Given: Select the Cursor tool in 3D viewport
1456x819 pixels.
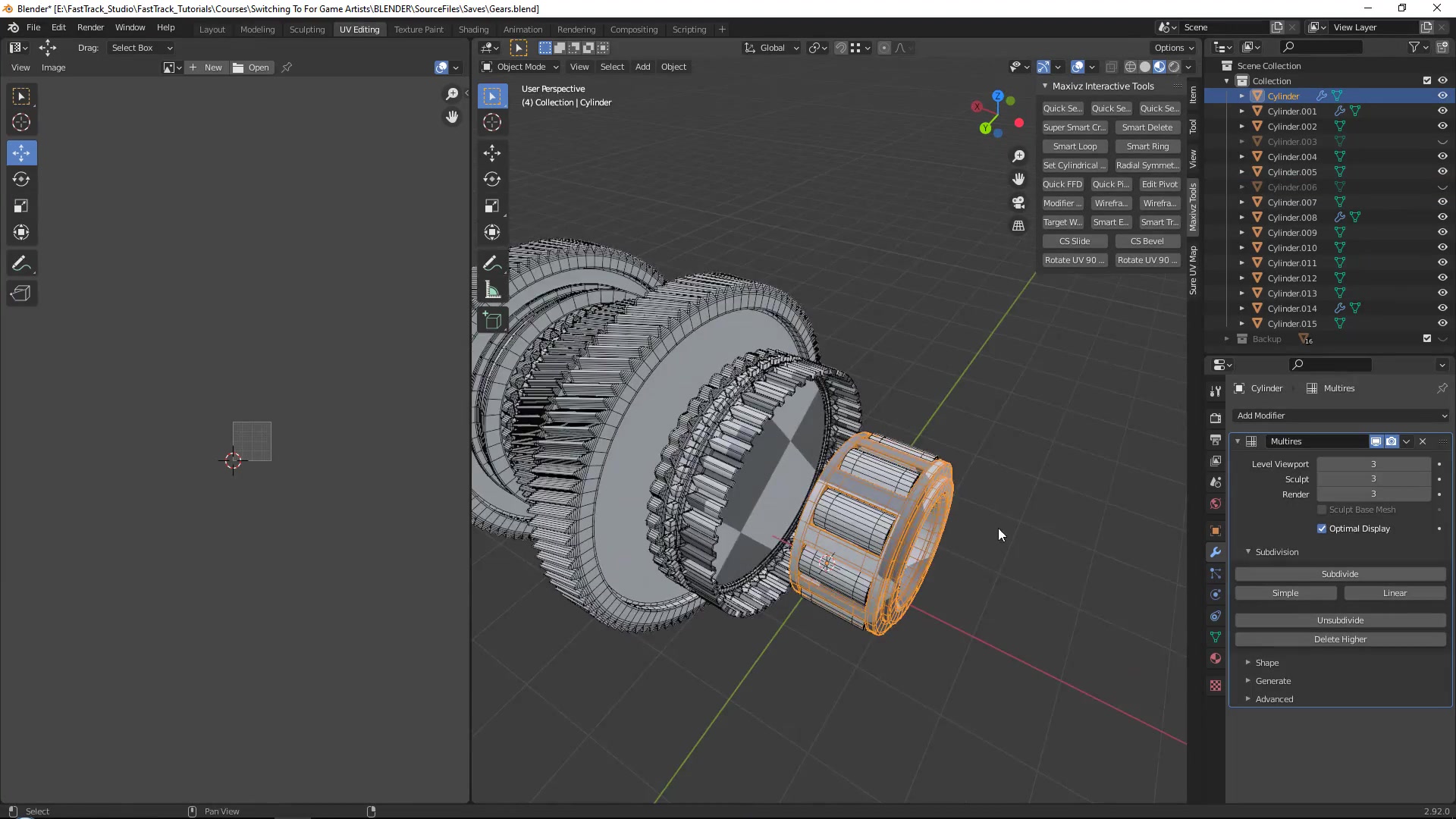Looking at the screenshot, I should 492,122.
